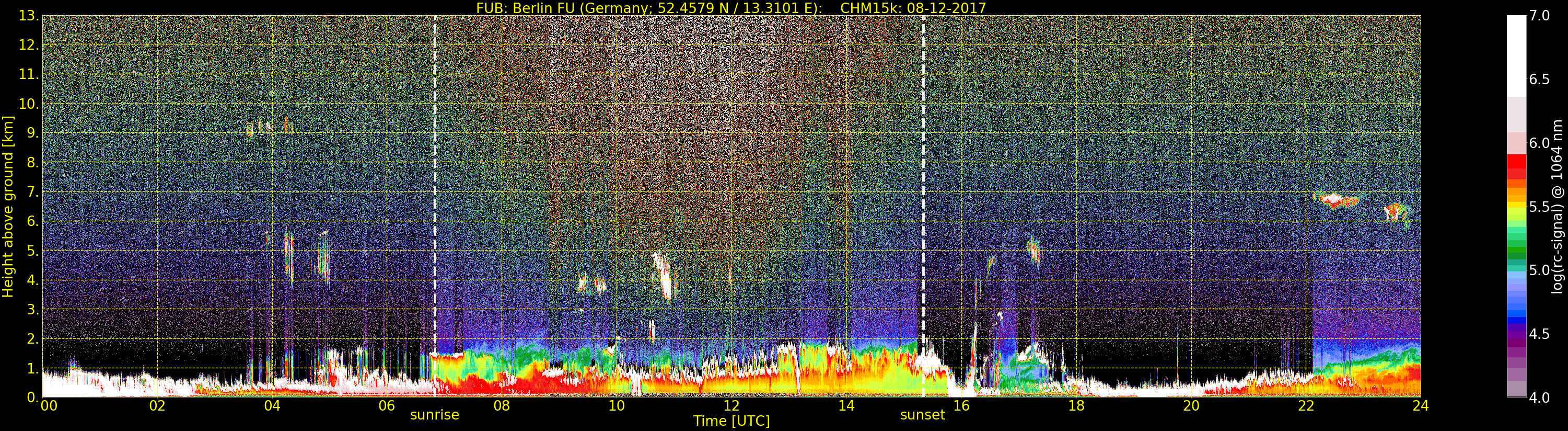Click time tick '02' on the x-axis
1568x431 pixels.
click(157, 405)
